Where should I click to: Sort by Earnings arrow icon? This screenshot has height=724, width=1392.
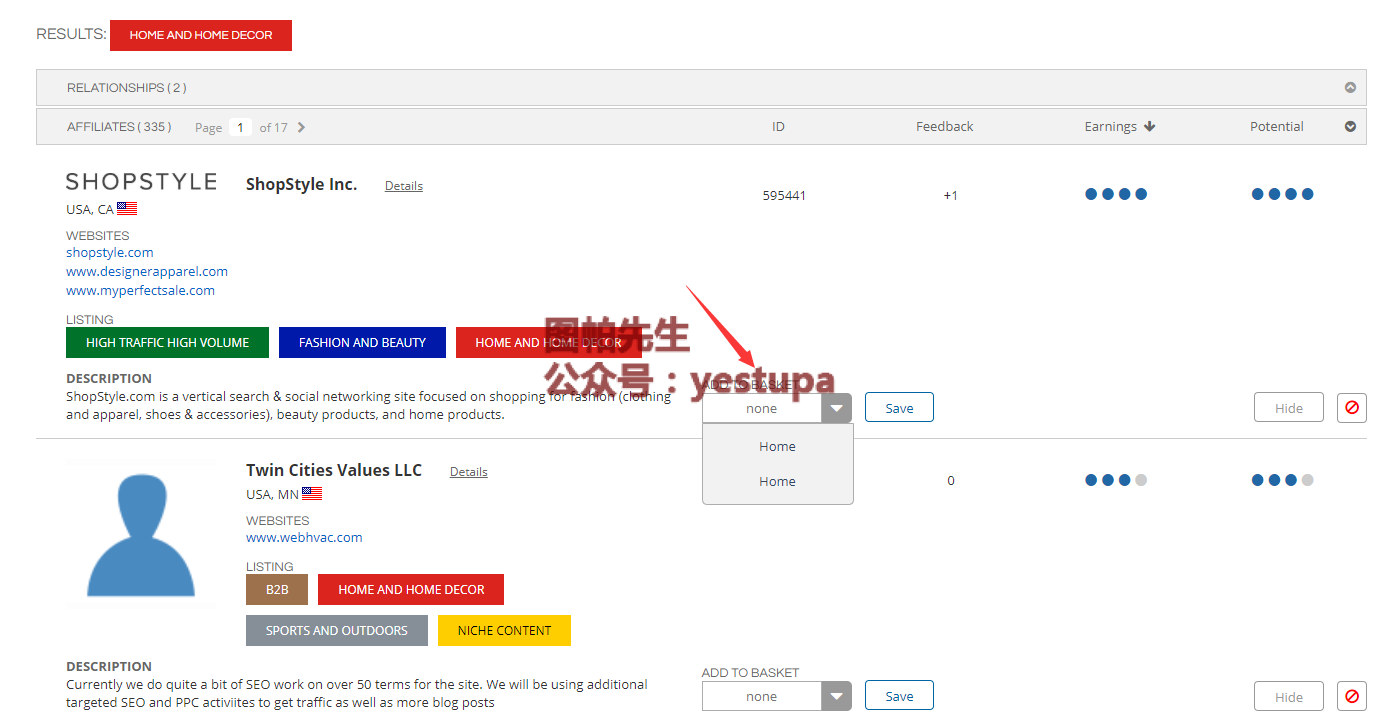1149,127
